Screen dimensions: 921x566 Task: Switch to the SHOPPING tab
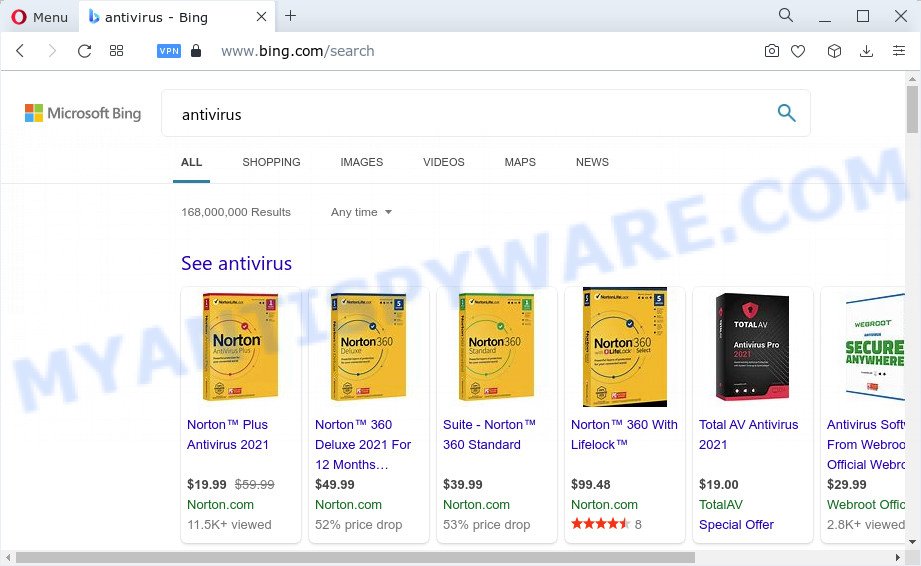(x=271, y=162)
